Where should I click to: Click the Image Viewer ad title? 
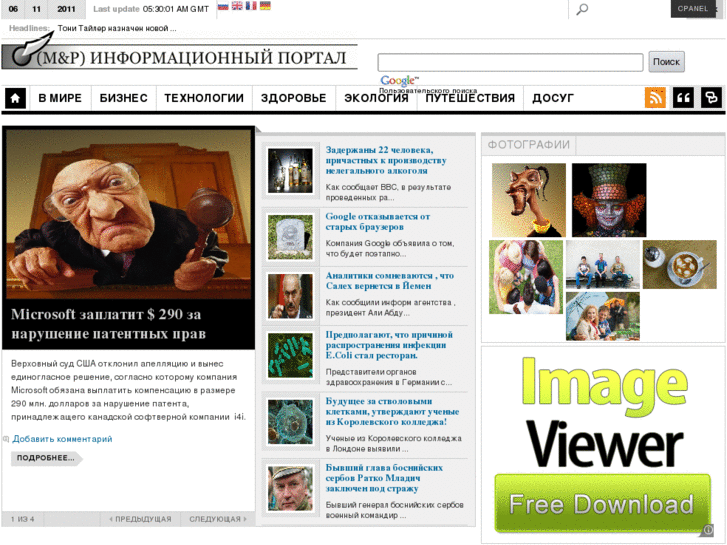pyautogui.click(x=605, y=412)
